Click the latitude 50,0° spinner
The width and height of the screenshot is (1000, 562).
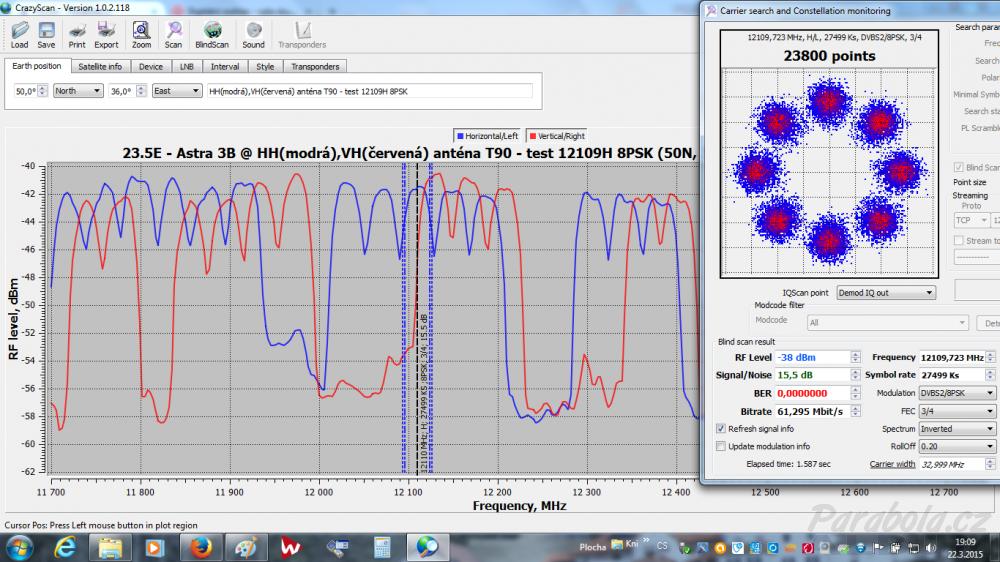(42, 91)
